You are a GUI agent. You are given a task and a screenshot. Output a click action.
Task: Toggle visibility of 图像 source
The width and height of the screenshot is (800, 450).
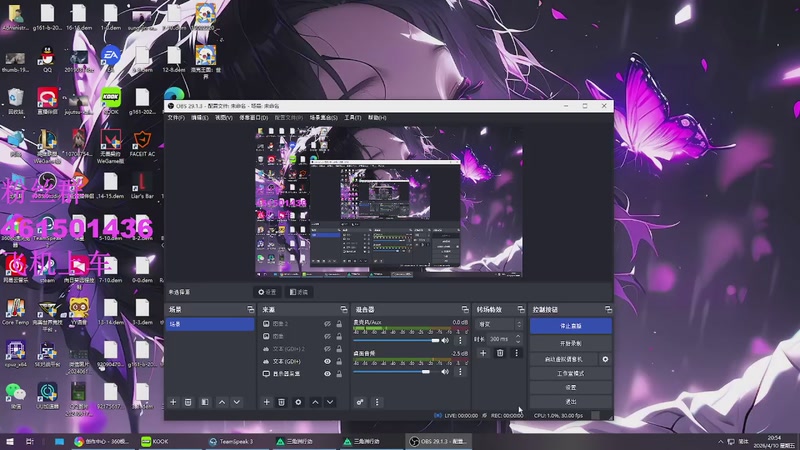(327, 336)
